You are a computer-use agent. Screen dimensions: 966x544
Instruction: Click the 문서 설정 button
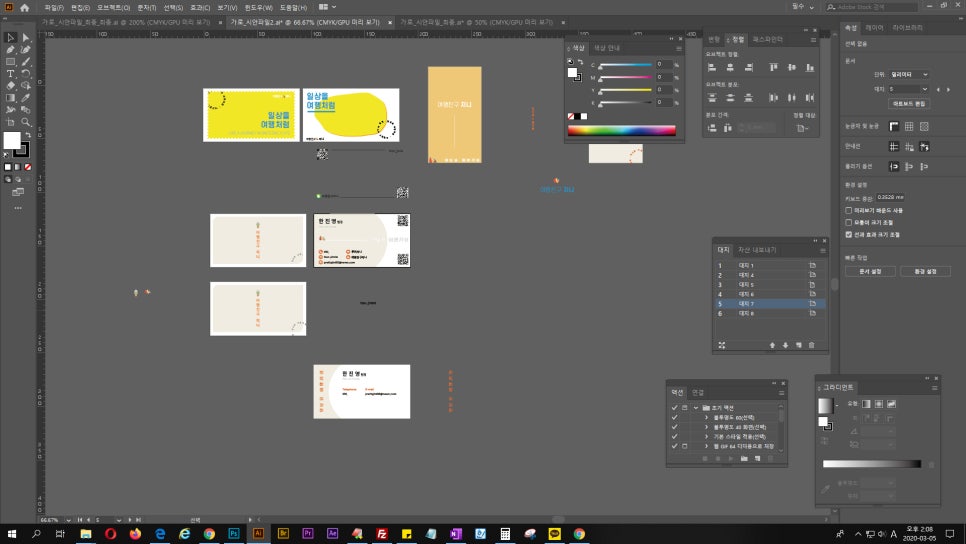click(869, 271)
